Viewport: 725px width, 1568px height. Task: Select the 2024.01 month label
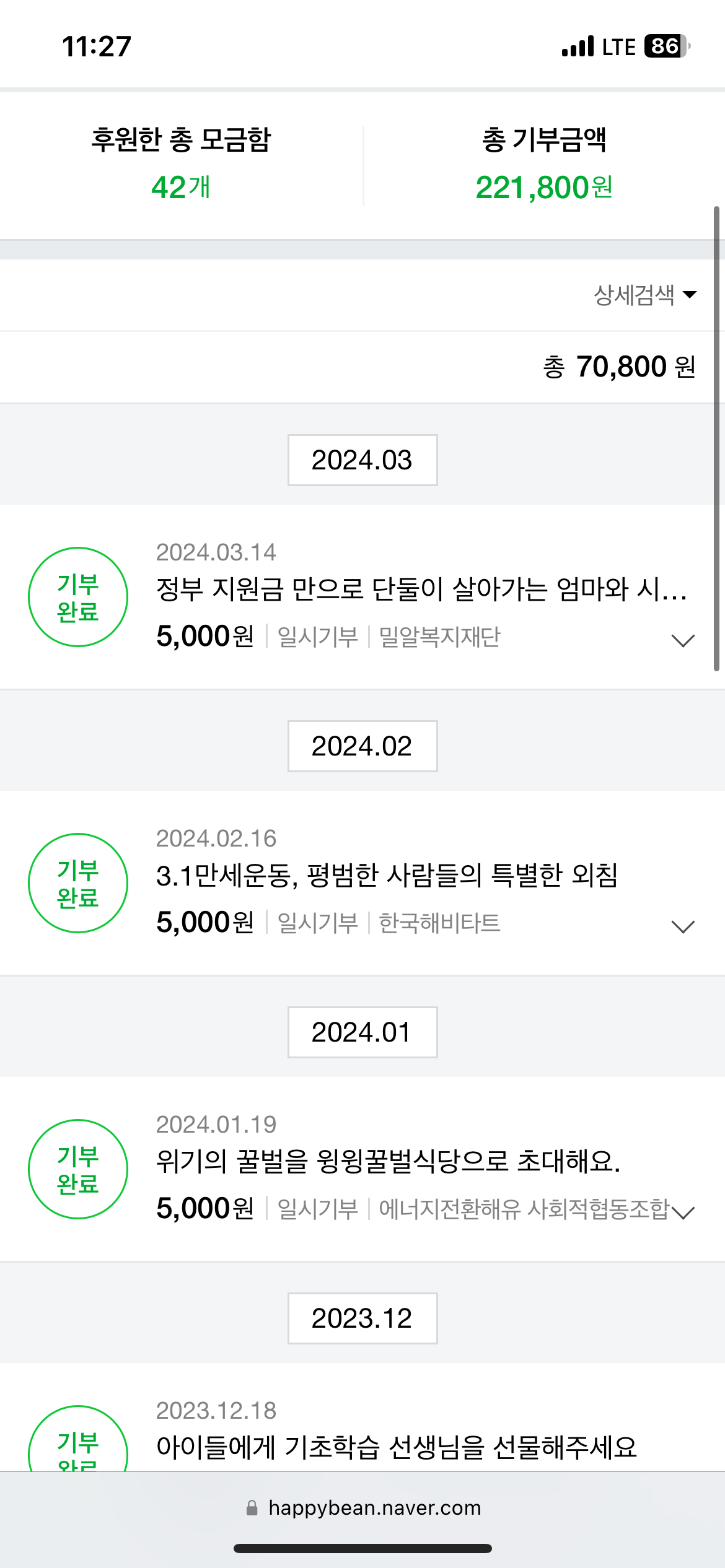click(362, 1032)
